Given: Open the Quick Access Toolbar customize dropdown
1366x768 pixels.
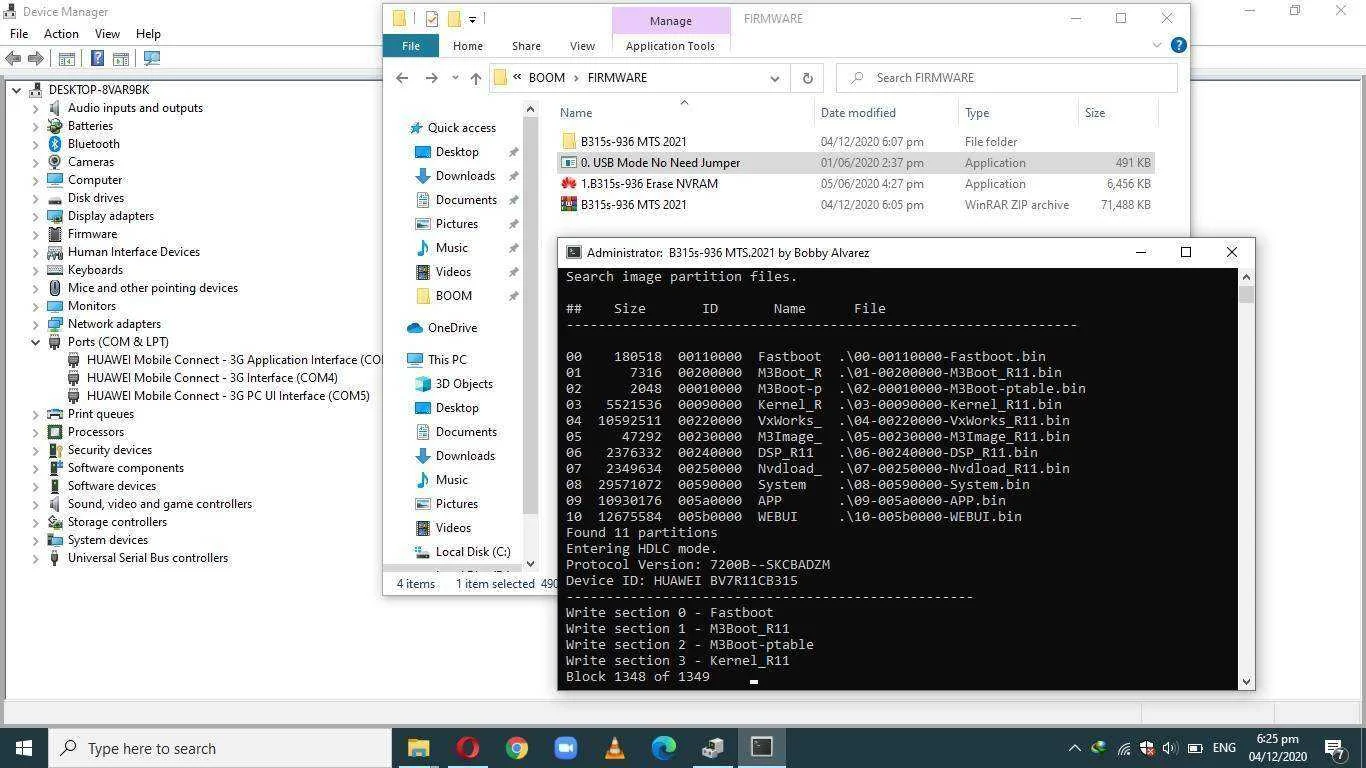Looking at the screenshot, I should (472, 18).
